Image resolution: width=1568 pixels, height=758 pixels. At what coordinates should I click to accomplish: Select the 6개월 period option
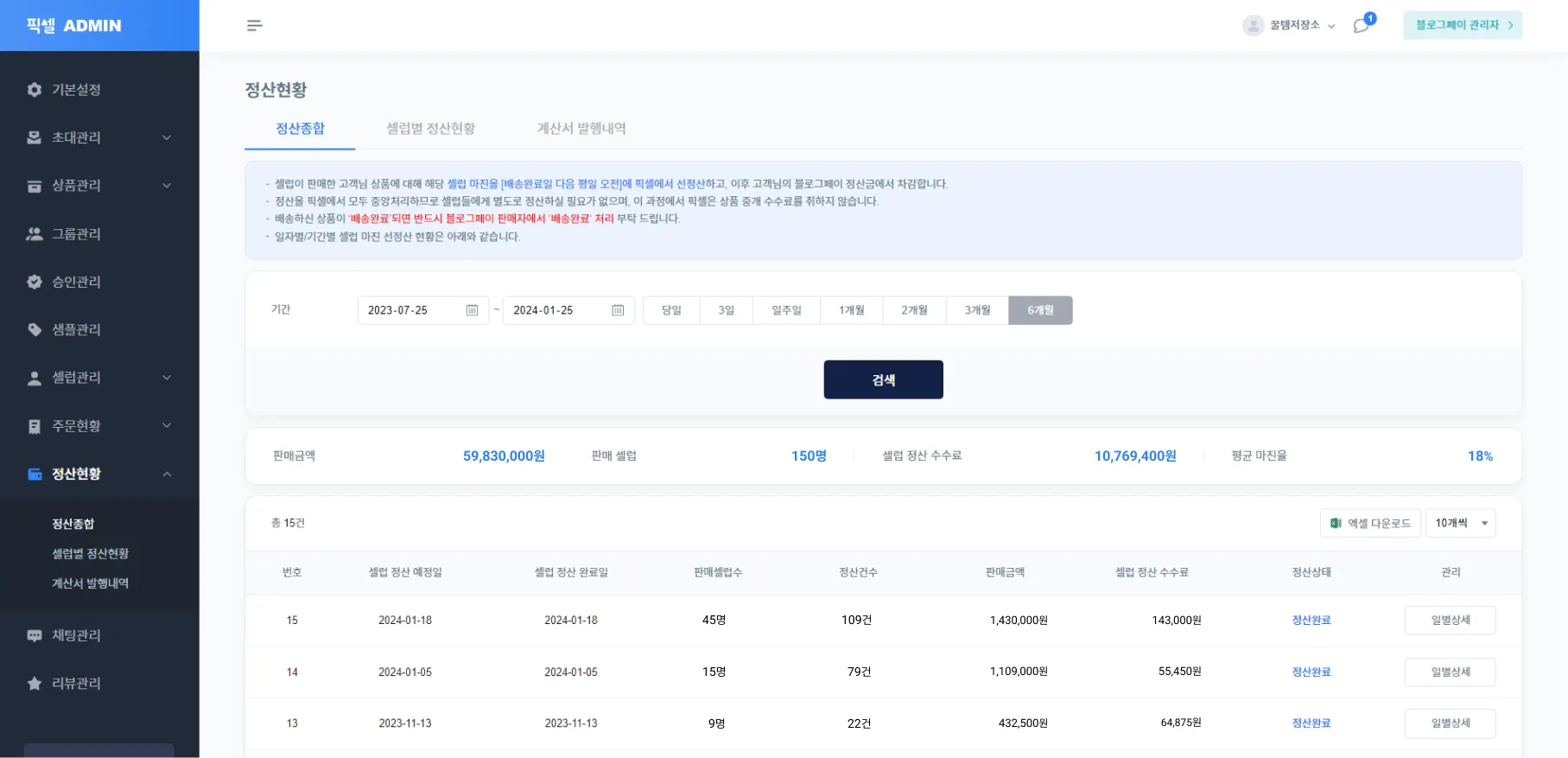pos(1040,310)
